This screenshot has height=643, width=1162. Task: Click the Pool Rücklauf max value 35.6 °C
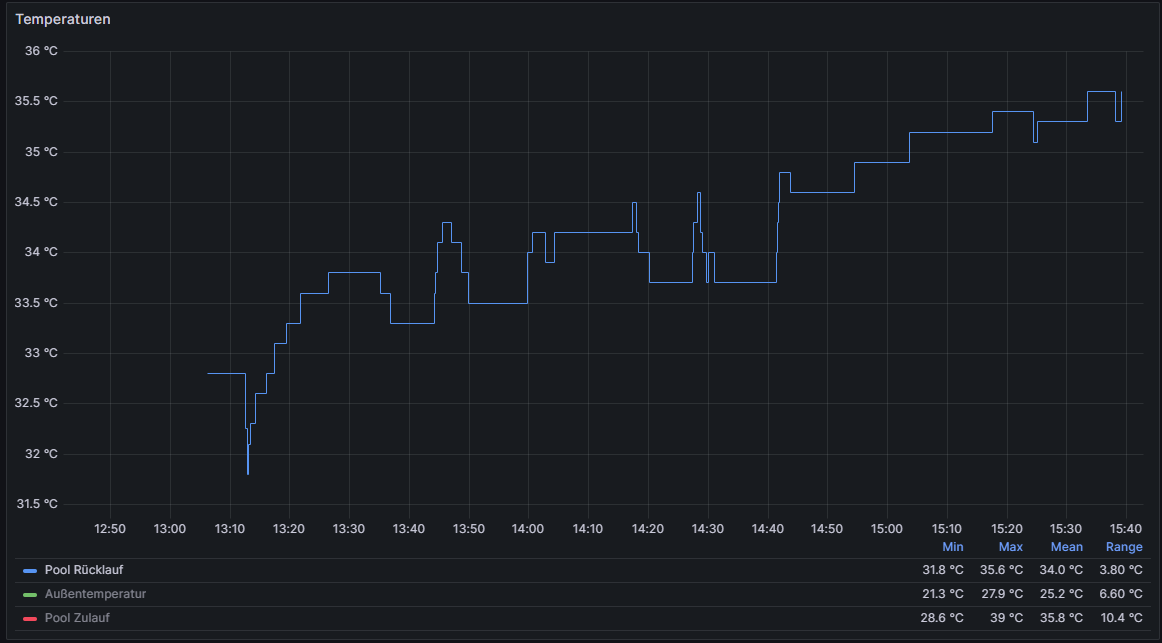pos(1001,570)
